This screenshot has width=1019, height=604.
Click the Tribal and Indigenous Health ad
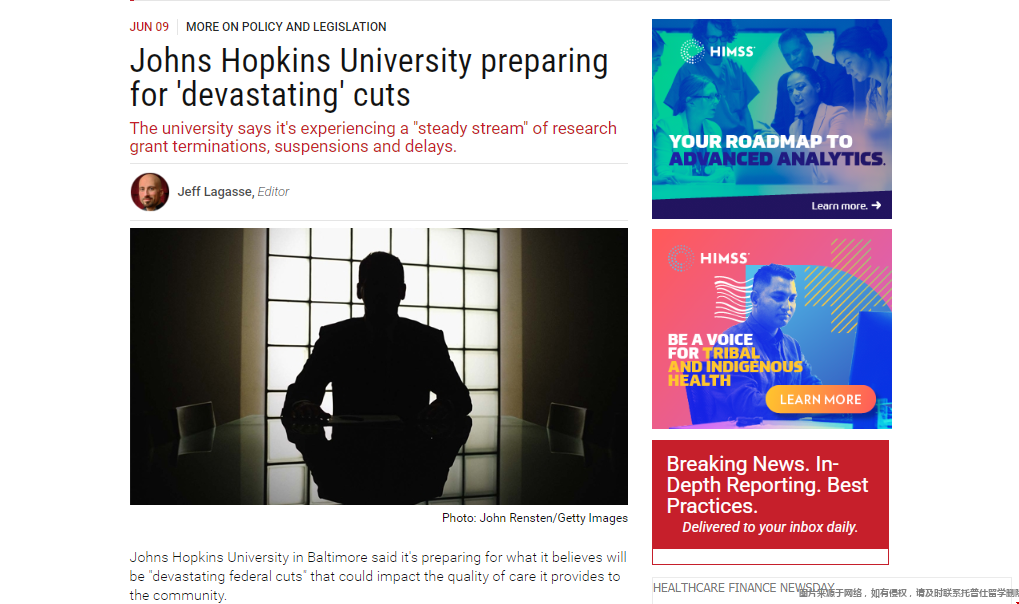click(771, 328)
